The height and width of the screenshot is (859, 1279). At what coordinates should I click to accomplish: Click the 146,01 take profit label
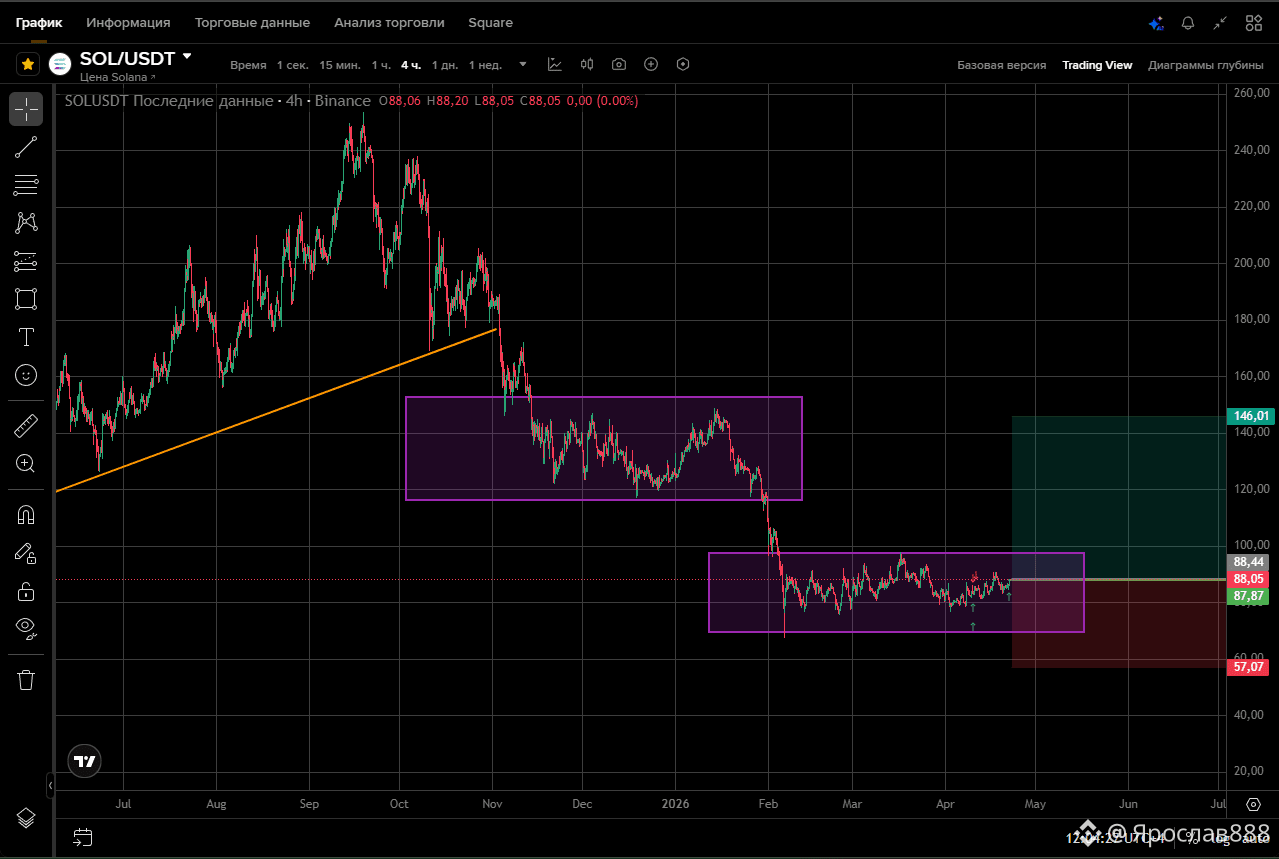tap(1251, 415)
